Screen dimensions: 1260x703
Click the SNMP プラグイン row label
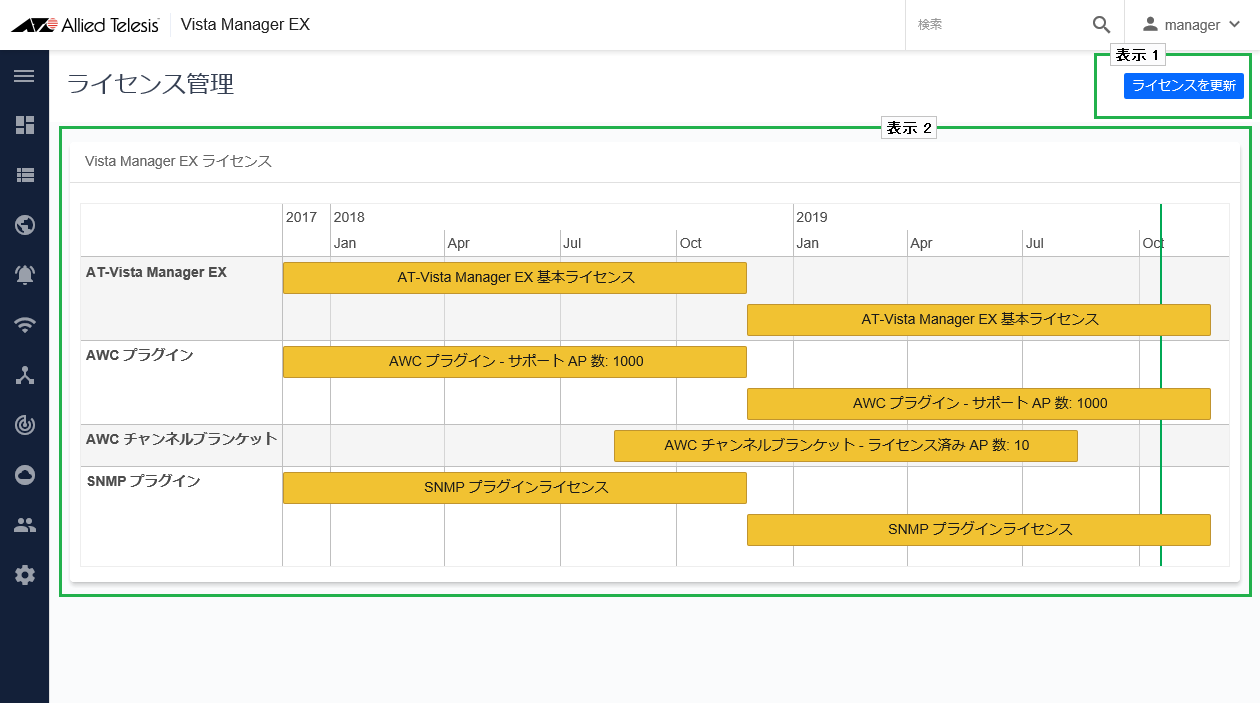click(143, 481)
